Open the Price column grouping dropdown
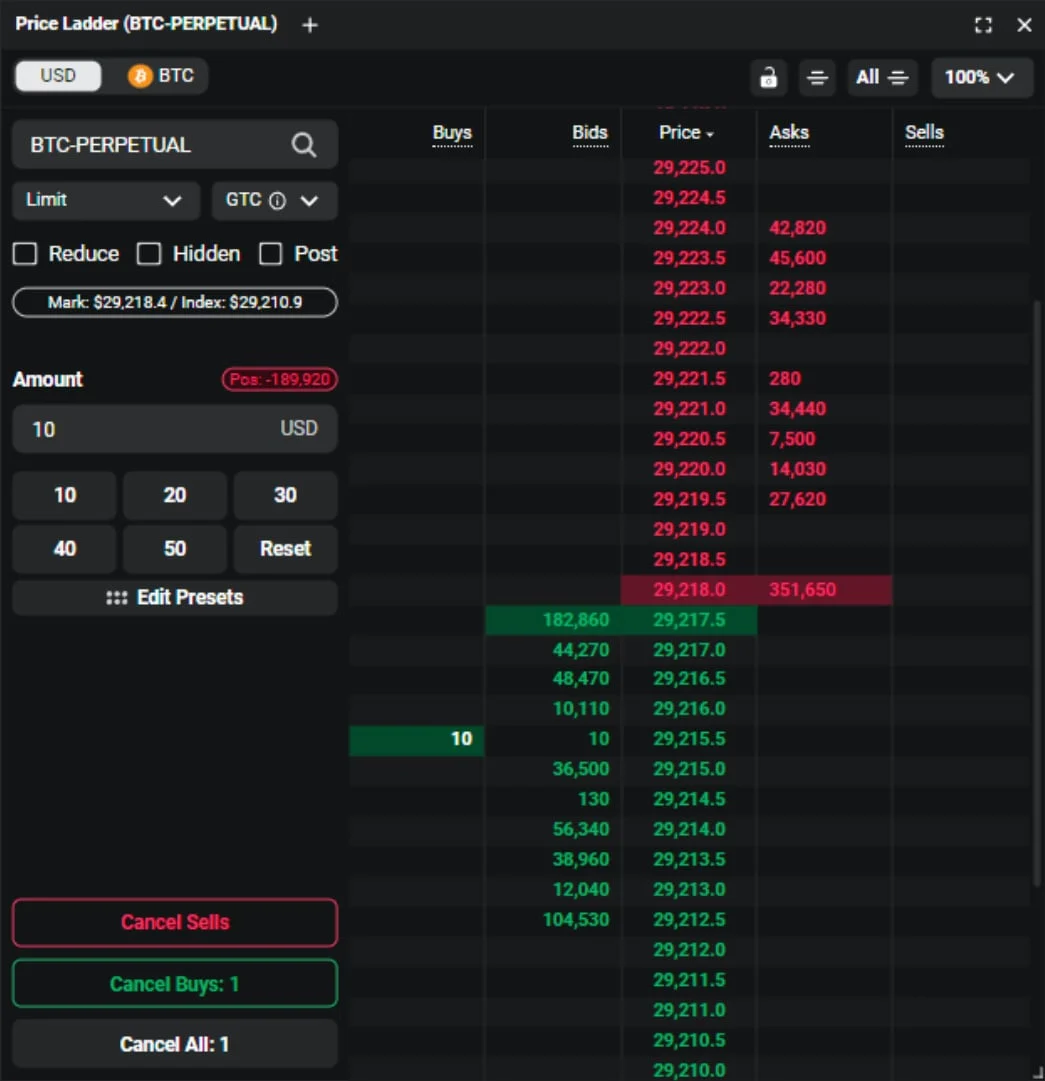The width and height of the screenshot is (1045, 1081). (686, 132)
